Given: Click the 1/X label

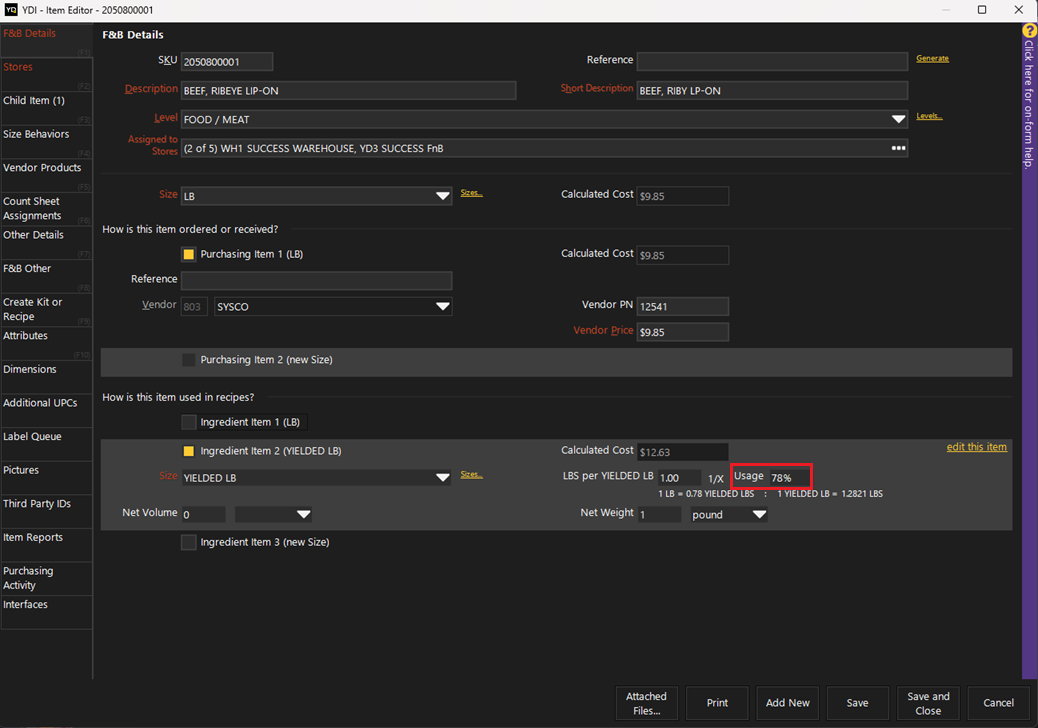Looking at the screenshot, I should (716, 478).
